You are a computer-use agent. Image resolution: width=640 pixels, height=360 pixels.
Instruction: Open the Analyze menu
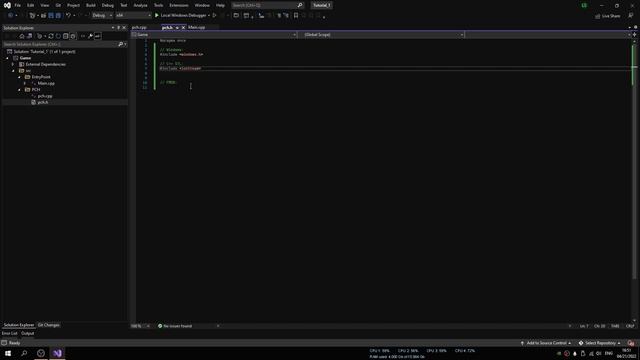tap(140, 5)
